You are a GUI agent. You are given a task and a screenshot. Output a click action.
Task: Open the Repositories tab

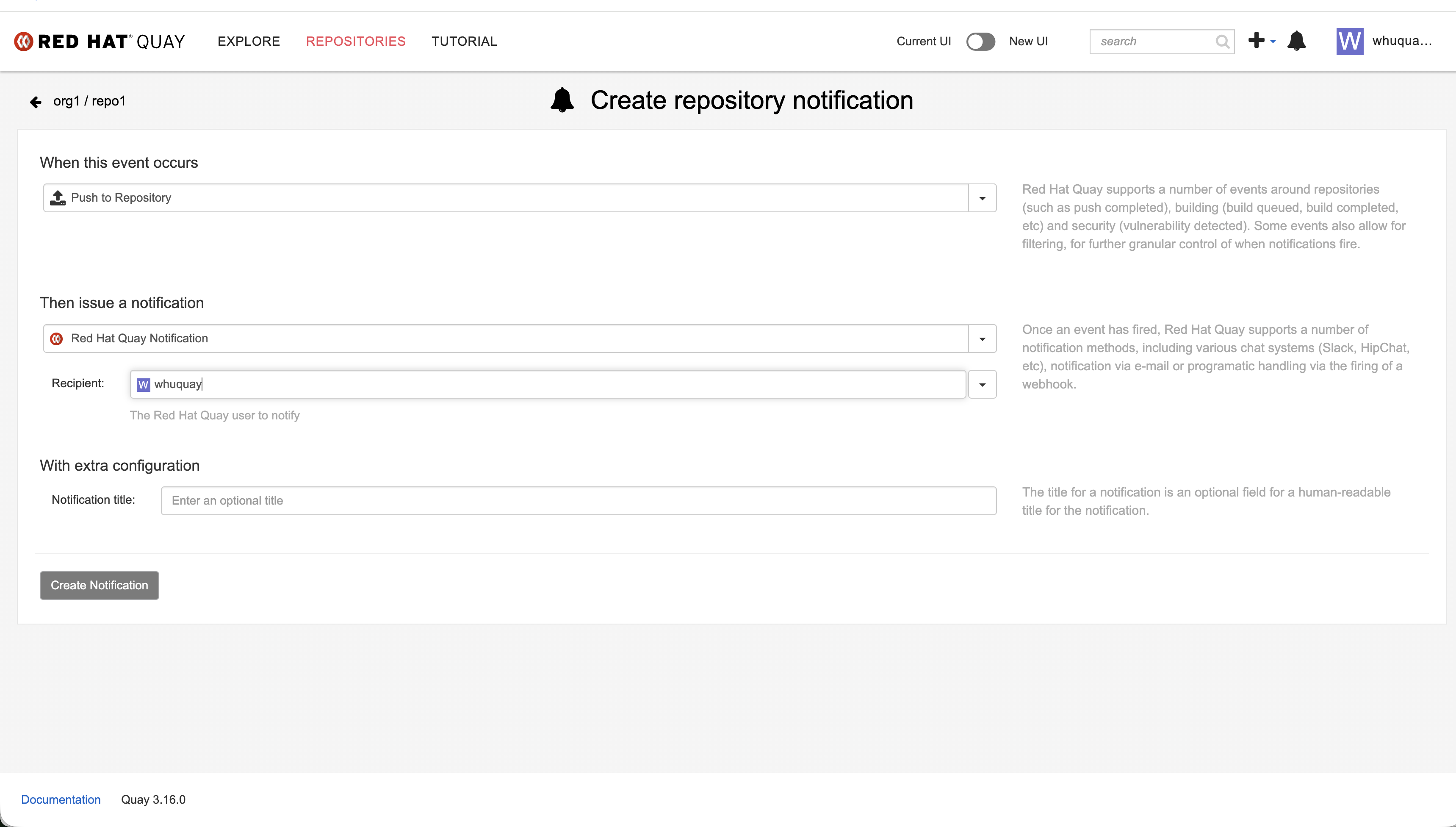point(355,42)
